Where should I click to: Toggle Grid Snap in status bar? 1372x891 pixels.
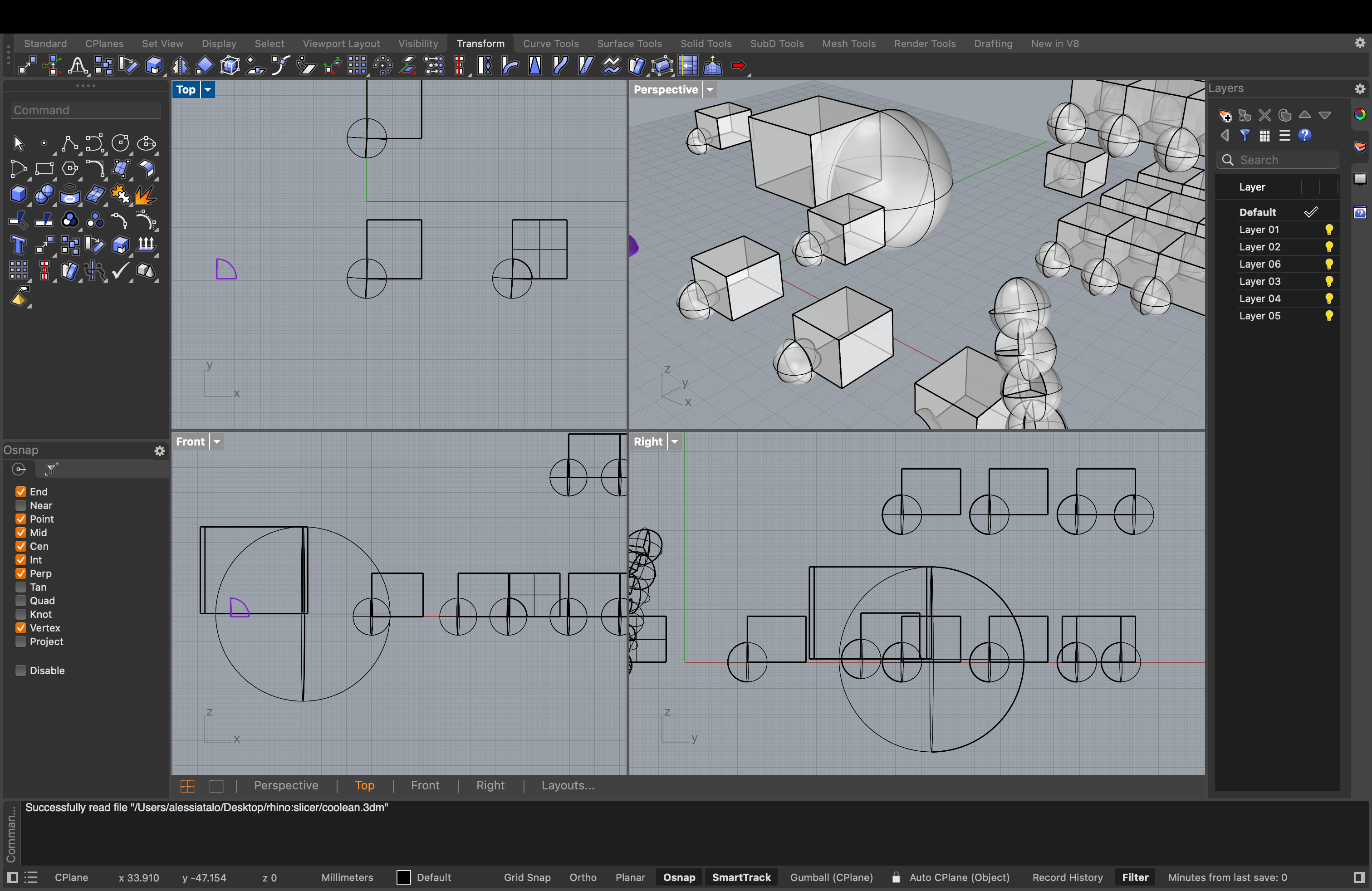click(x=527, y=877)
